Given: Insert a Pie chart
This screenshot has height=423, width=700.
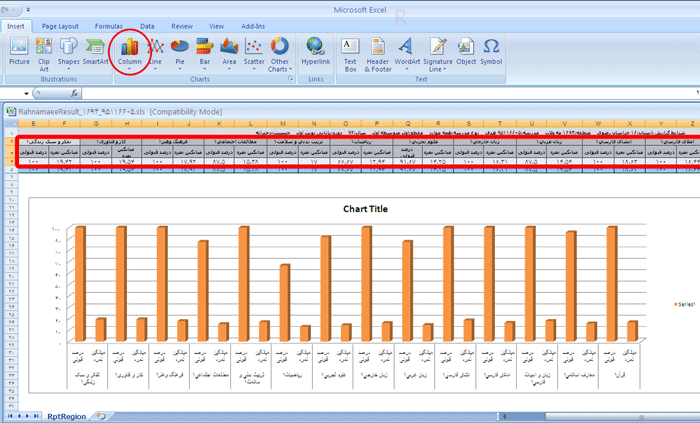Looking at the screenshot, I should (x=180, y=54).
